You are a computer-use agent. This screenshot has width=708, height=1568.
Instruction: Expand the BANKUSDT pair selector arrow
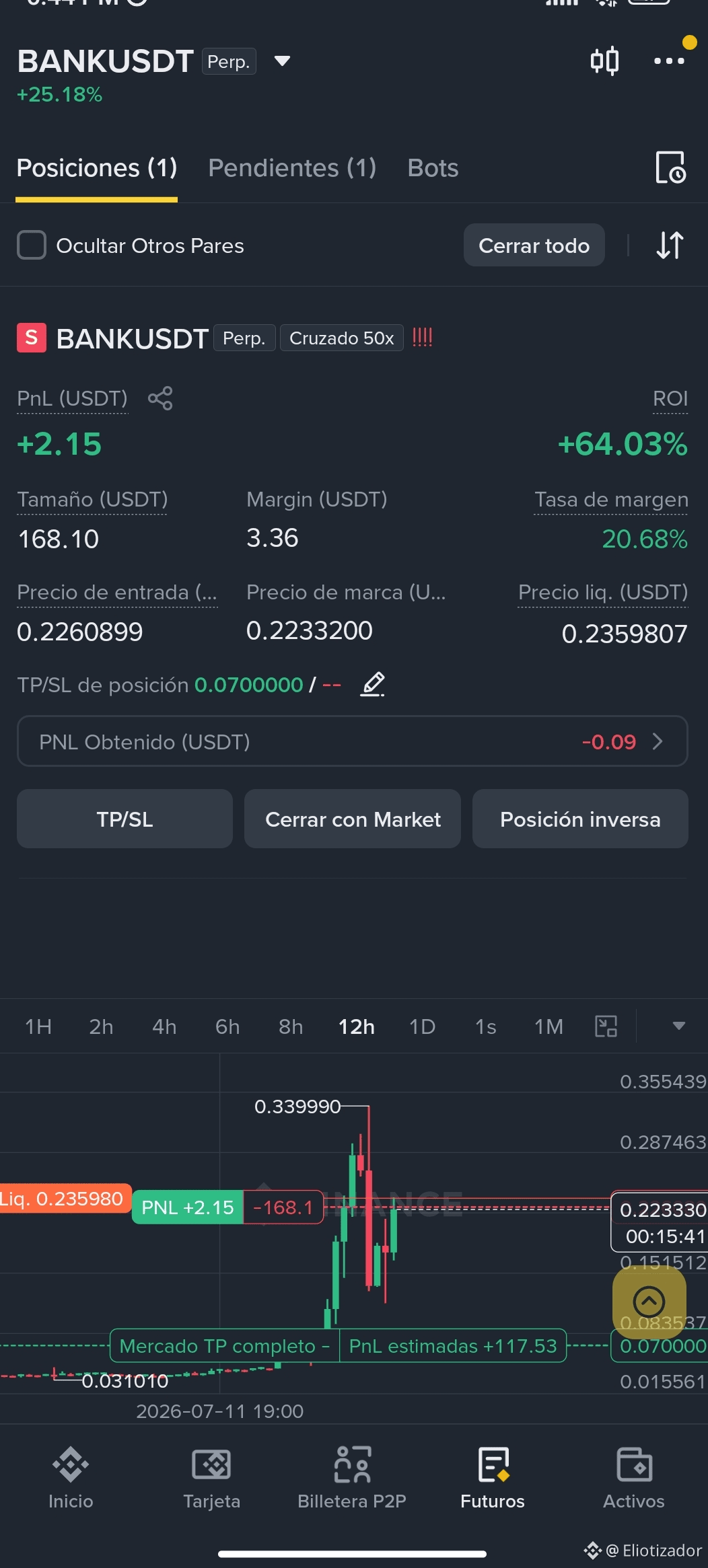tap(283, 61)
